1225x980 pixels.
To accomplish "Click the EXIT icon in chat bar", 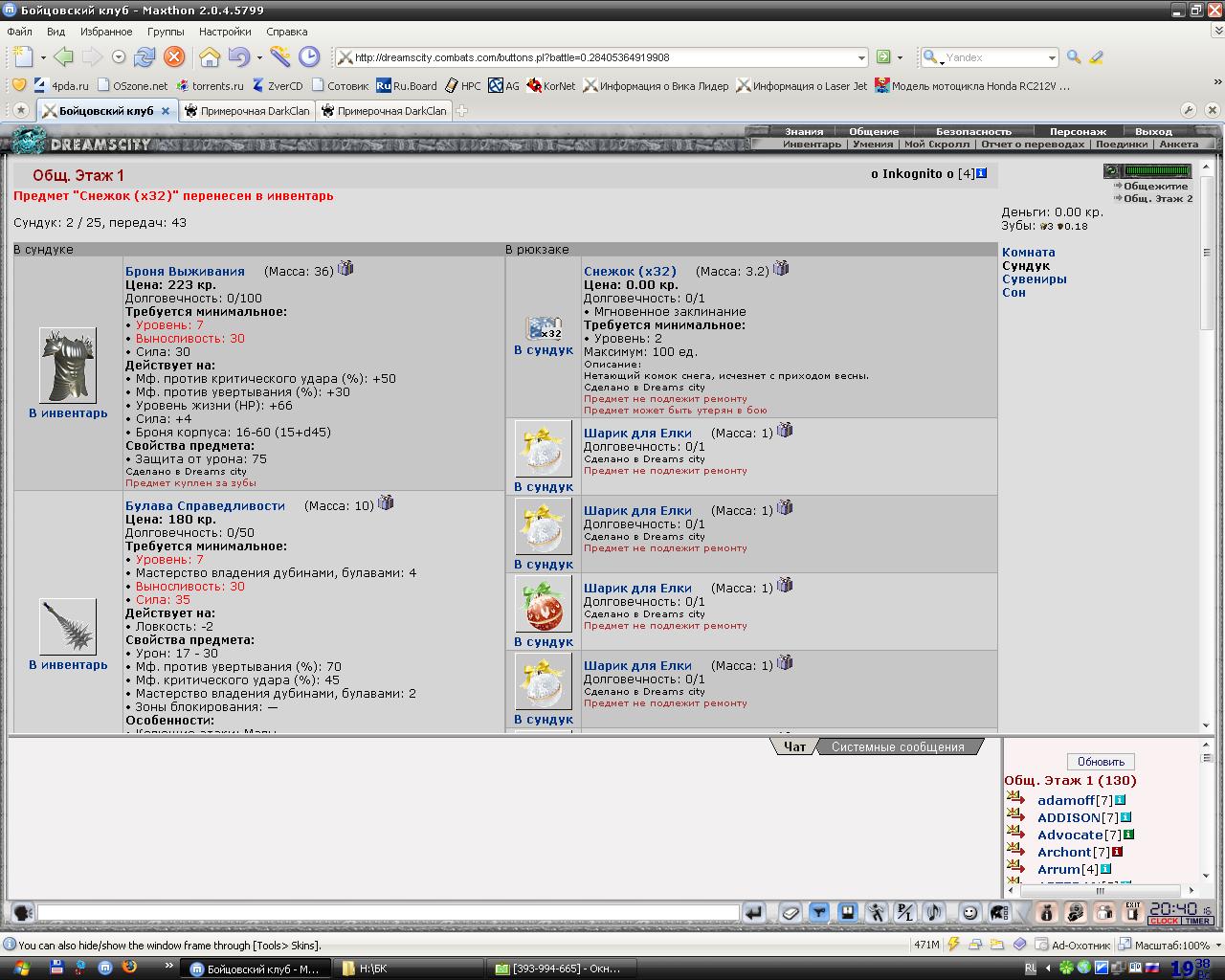I will 1133,912.
